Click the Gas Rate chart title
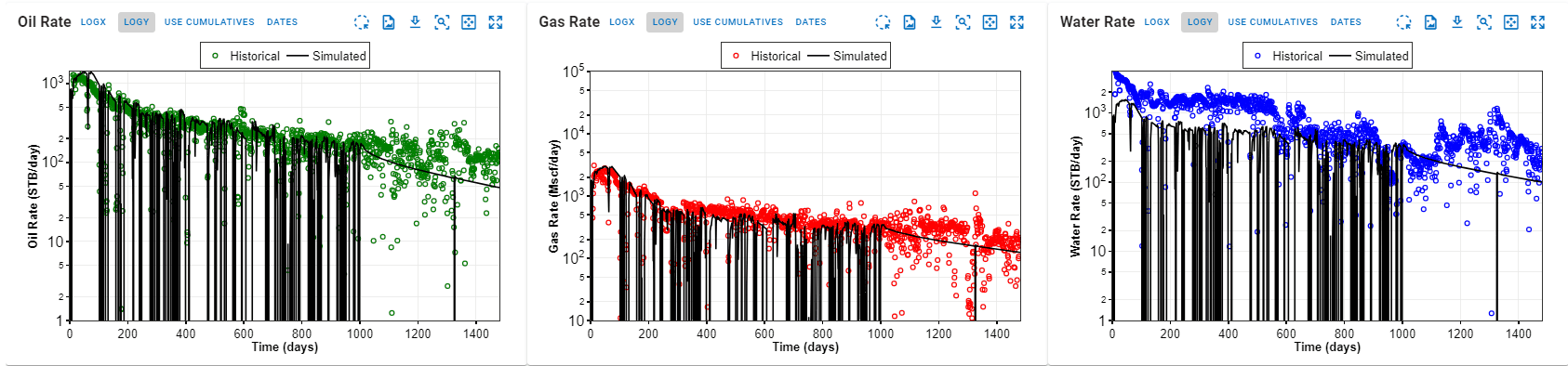This screenshot has width=1568, height=366. pos(569,21)
